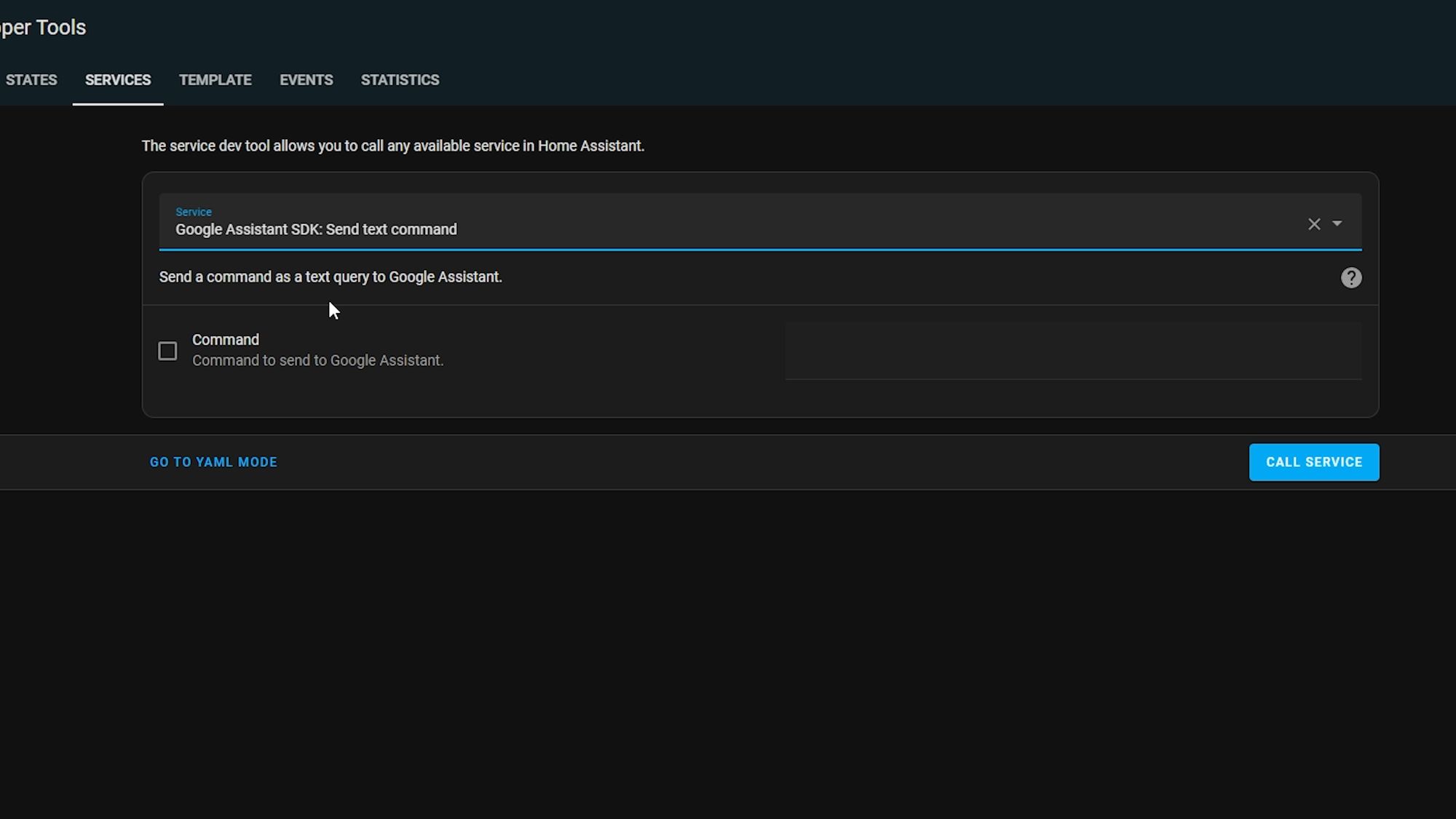Navigate to STATISTICS tab
The height and width of the screenshot is (819, 1456).
pos(400,79)
